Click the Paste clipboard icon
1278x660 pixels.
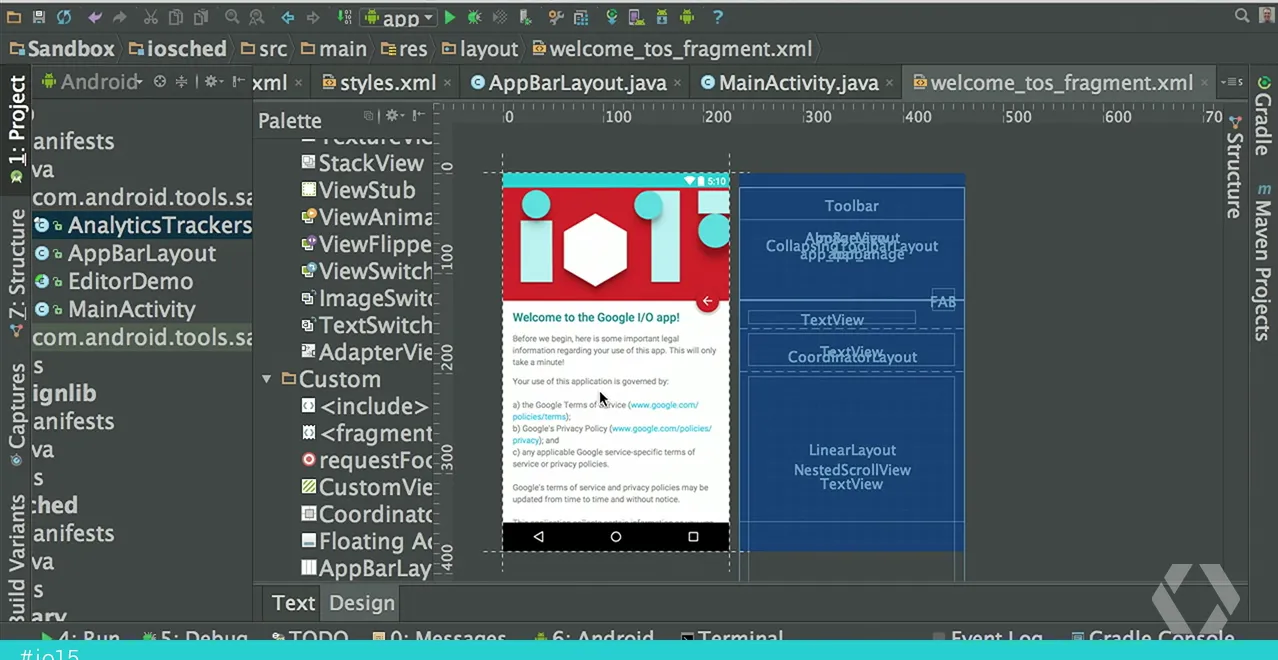(x=201, y=17)
